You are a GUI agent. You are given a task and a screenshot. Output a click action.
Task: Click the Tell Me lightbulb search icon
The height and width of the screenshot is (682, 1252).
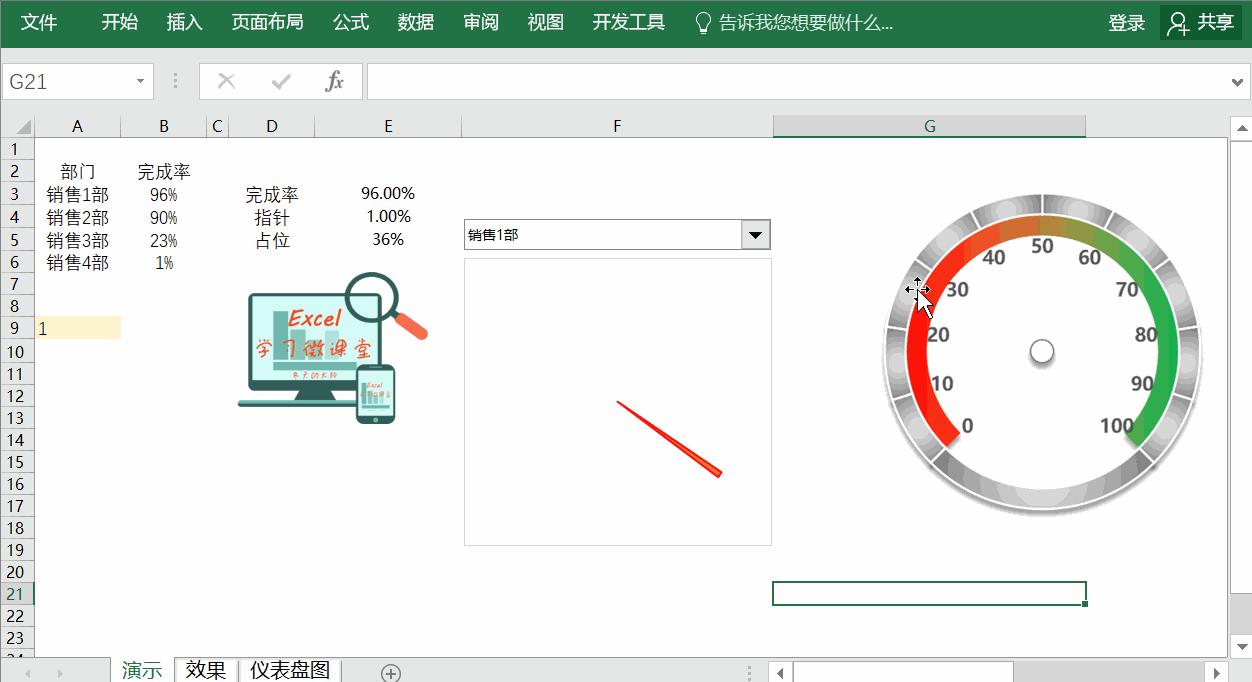tap(703, 20)
